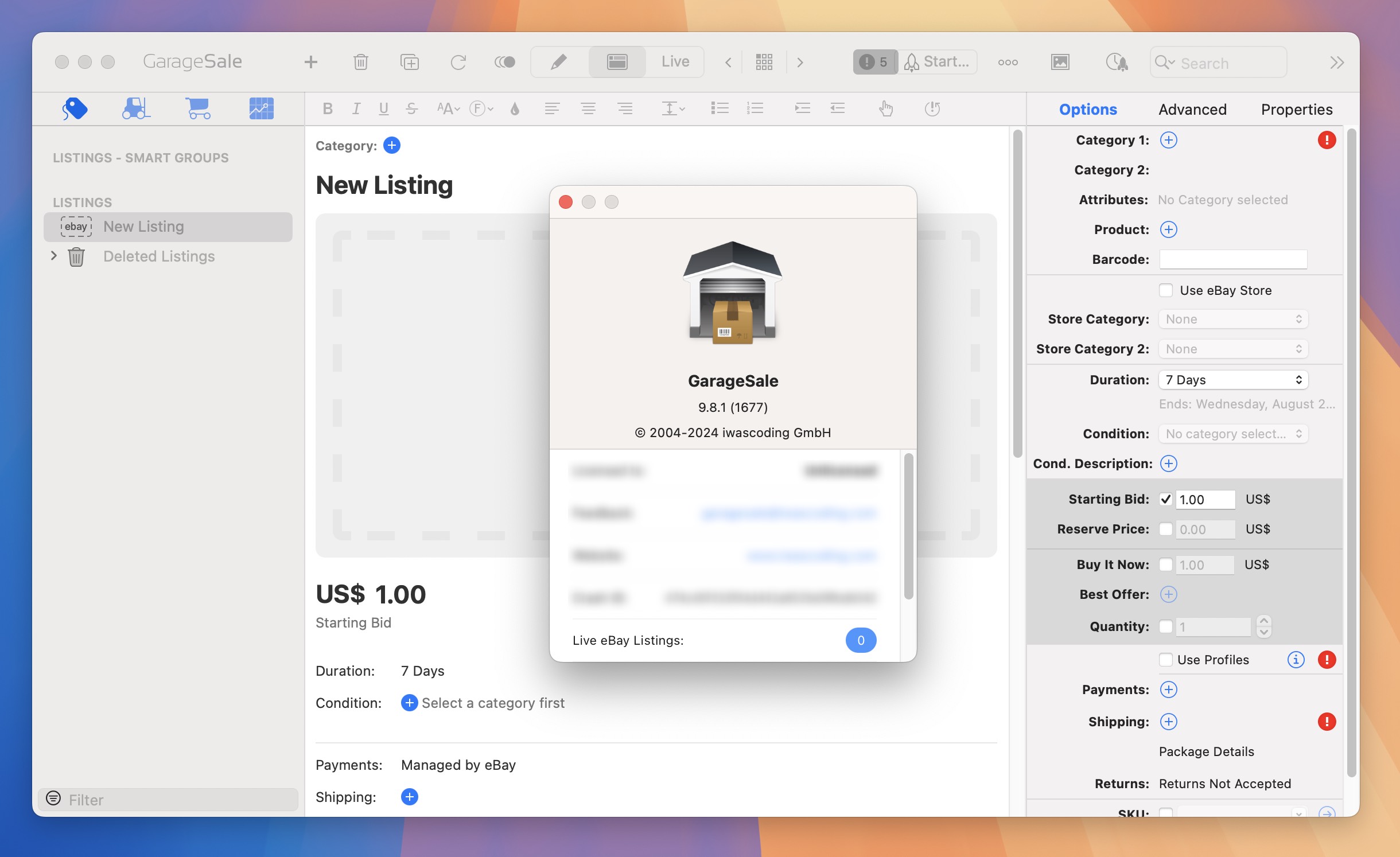Add Category 1 in Options panel
Image resolution: width=1400 pixels, height=857 pixels.
click(x=1168, y=140)
